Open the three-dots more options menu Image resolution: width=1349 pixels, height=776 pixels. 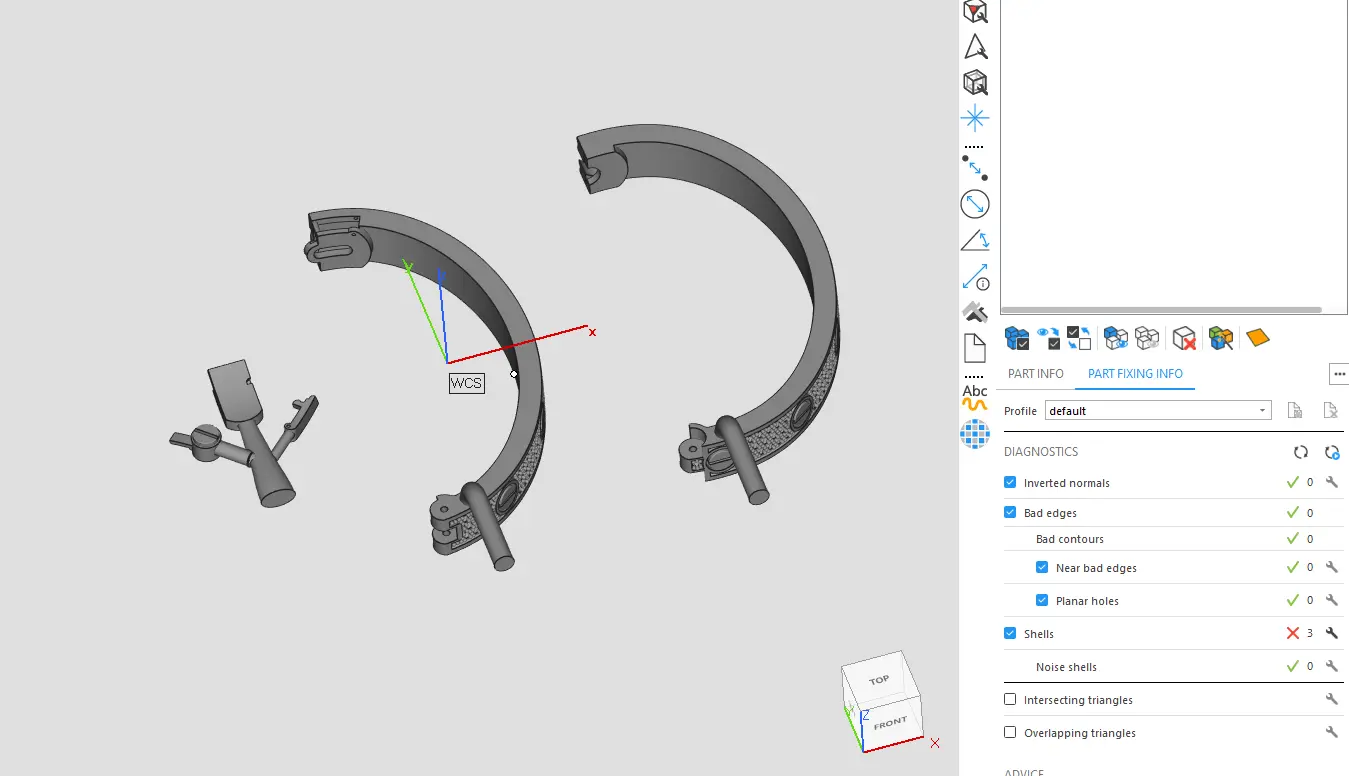coord(1339,374)
